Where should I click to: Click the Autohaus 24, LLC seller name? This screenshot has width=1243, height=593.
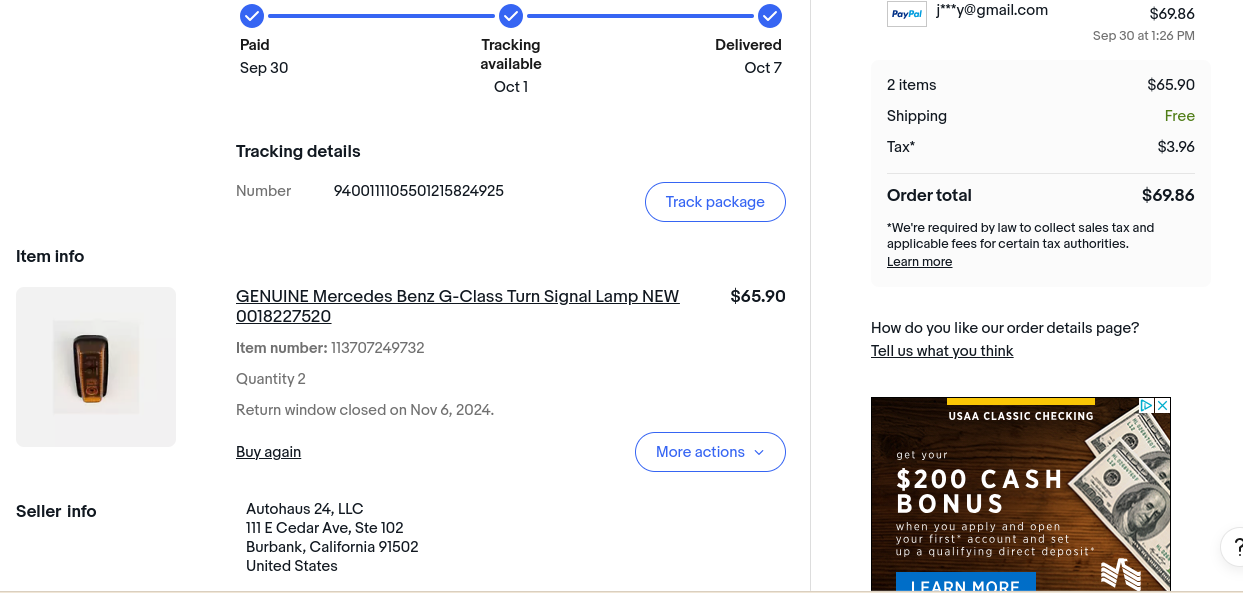point(305,509)
